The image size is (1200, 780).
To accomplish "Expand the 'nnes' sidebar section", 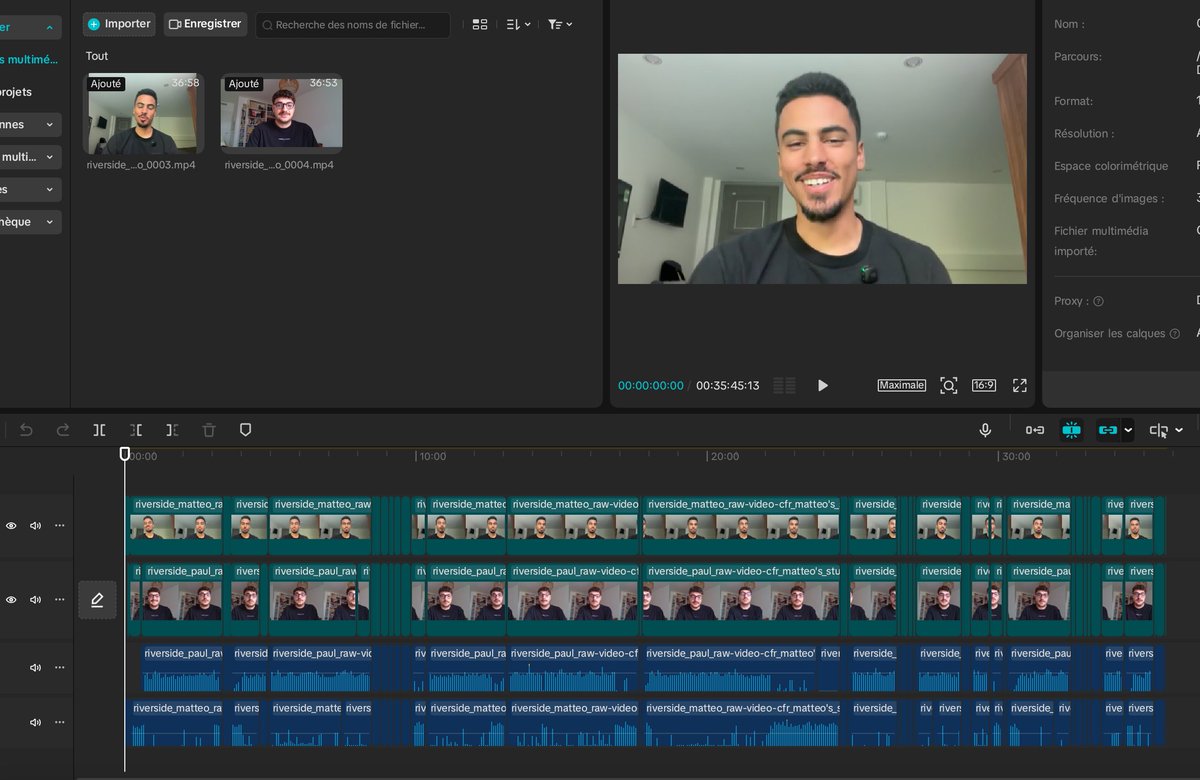I will click(30, 125).
